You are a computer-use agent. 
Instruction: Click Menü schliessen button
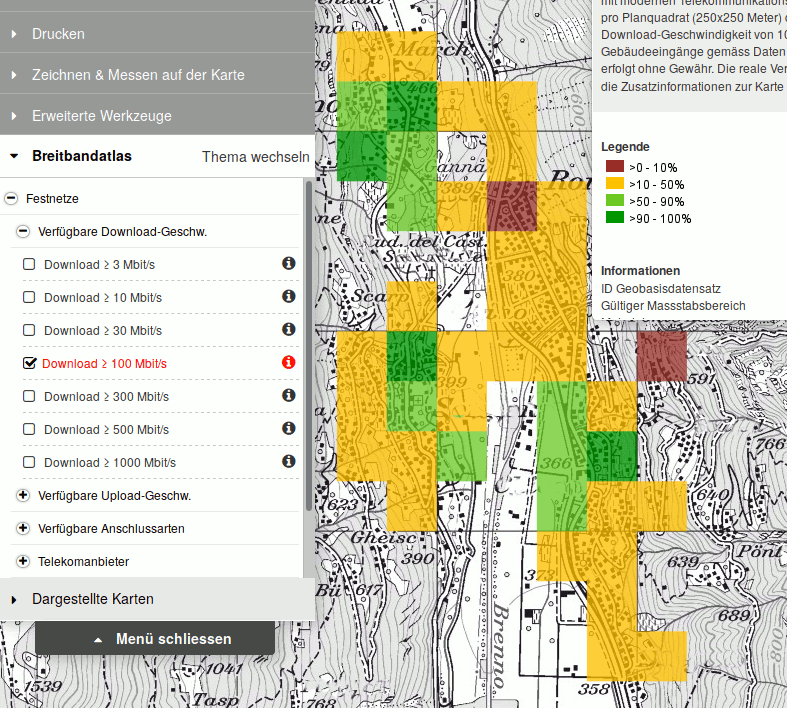[155, 639]
